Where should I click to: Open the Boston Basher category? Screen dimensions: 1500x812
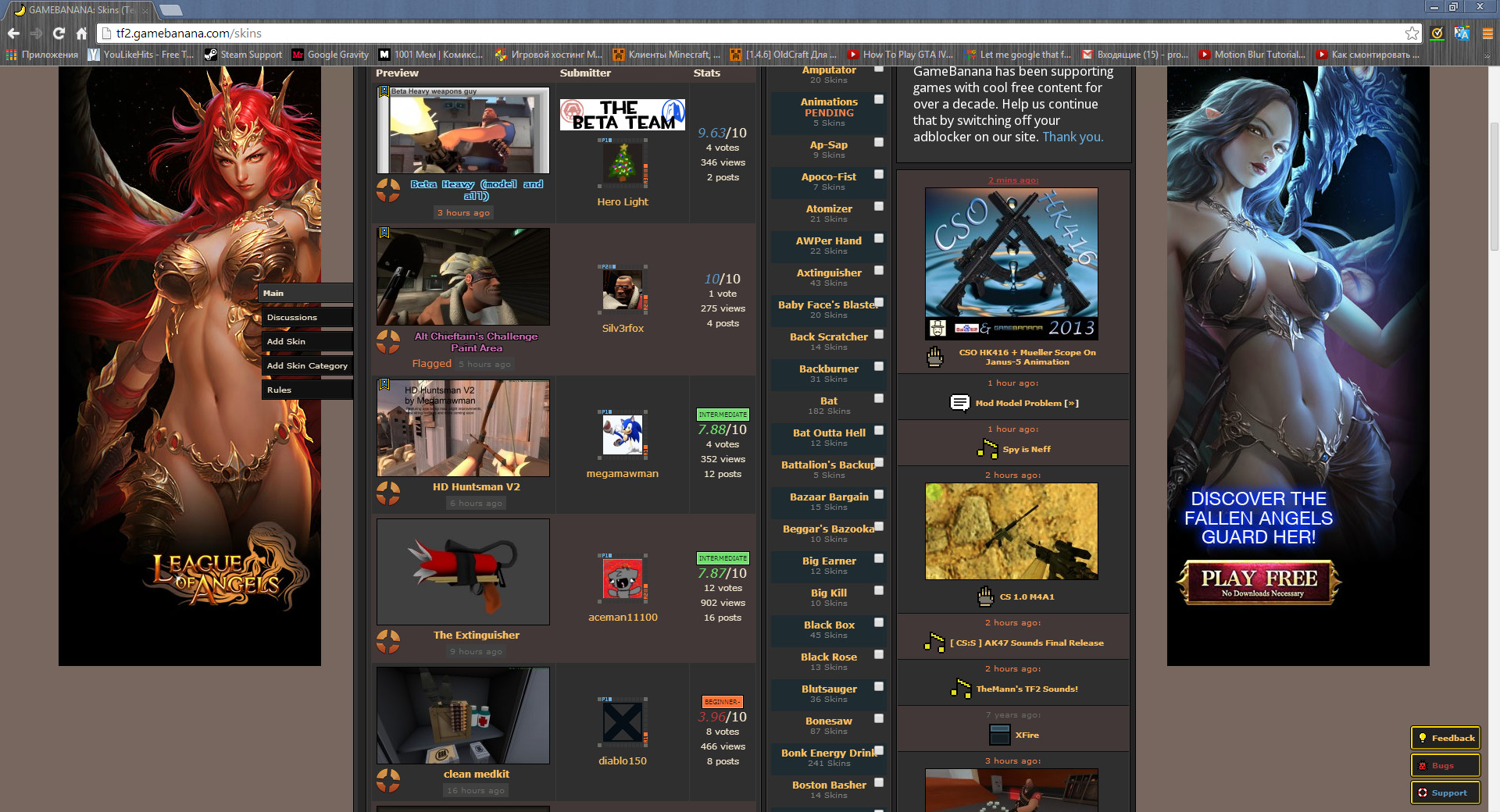click(x=829, y=785)
